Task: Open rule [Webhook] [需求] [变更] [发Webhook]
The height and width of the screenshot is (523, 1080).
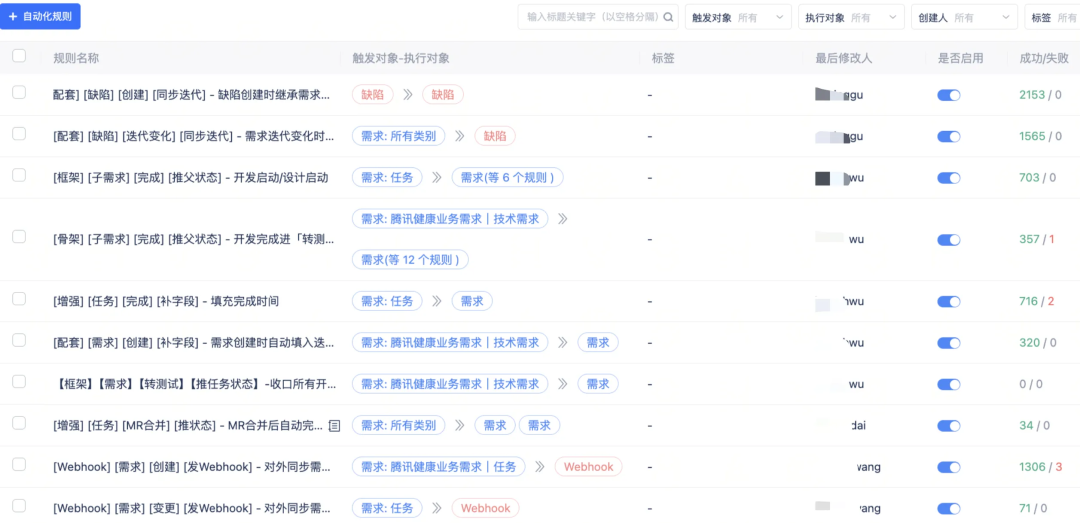Action: click(191, 508)
